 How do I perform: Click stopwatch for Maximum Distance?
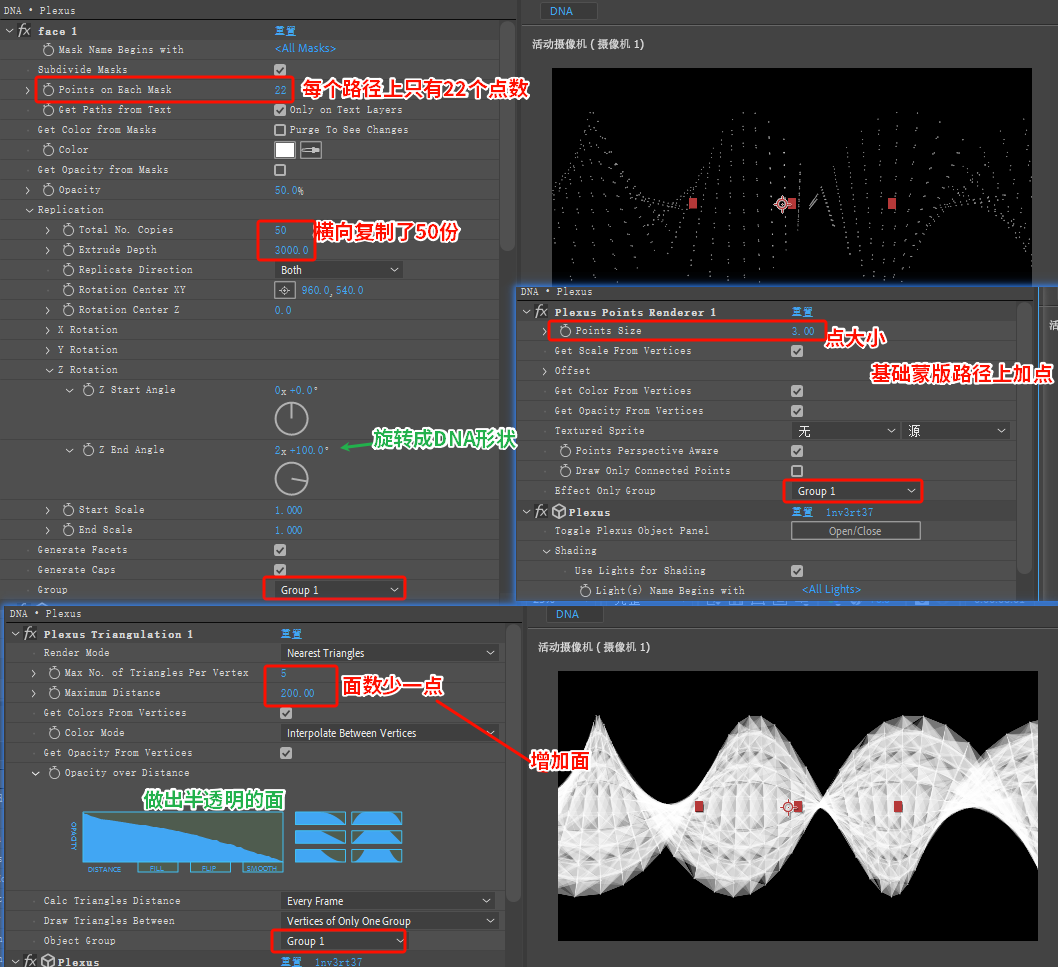(55, 693)
